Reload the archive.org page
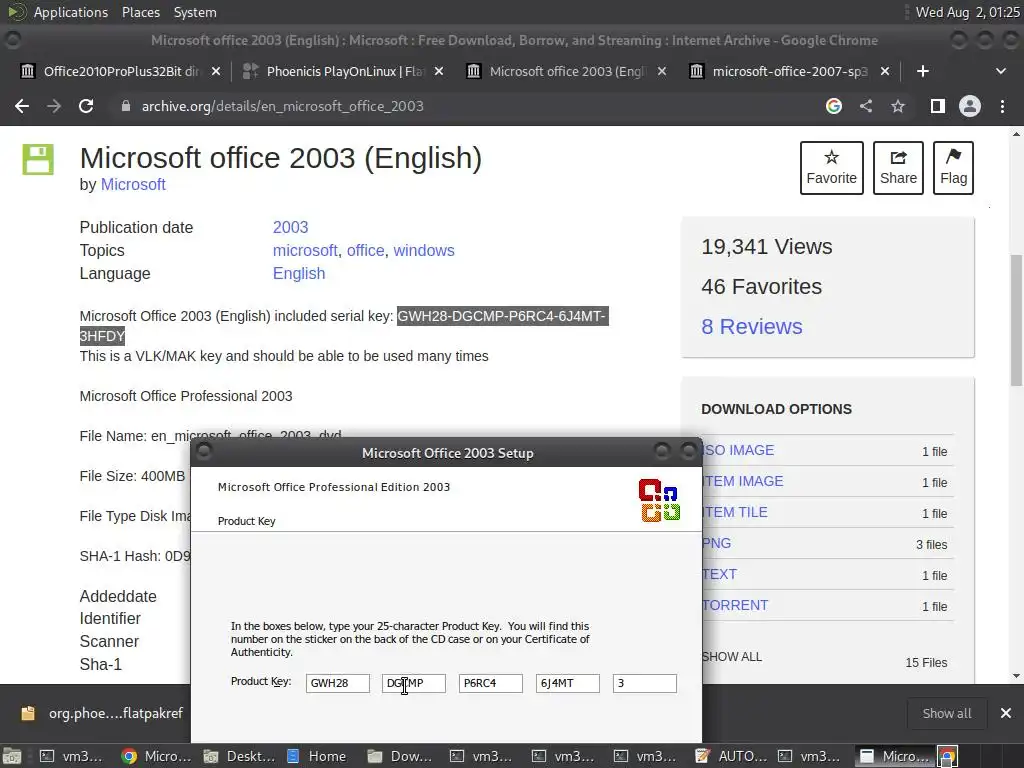 [86, 106]
